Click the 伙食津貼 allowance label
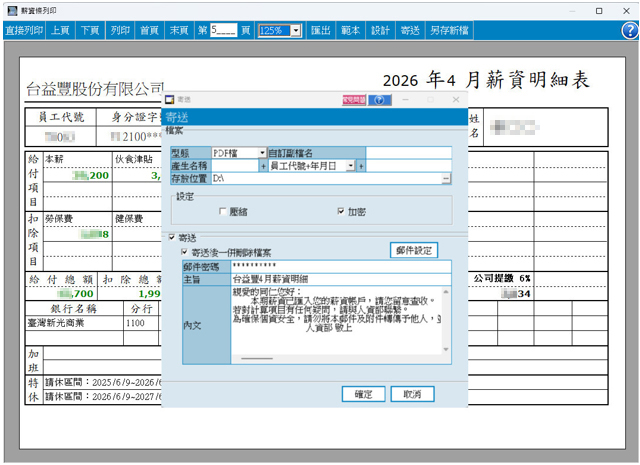 (134, 159)
